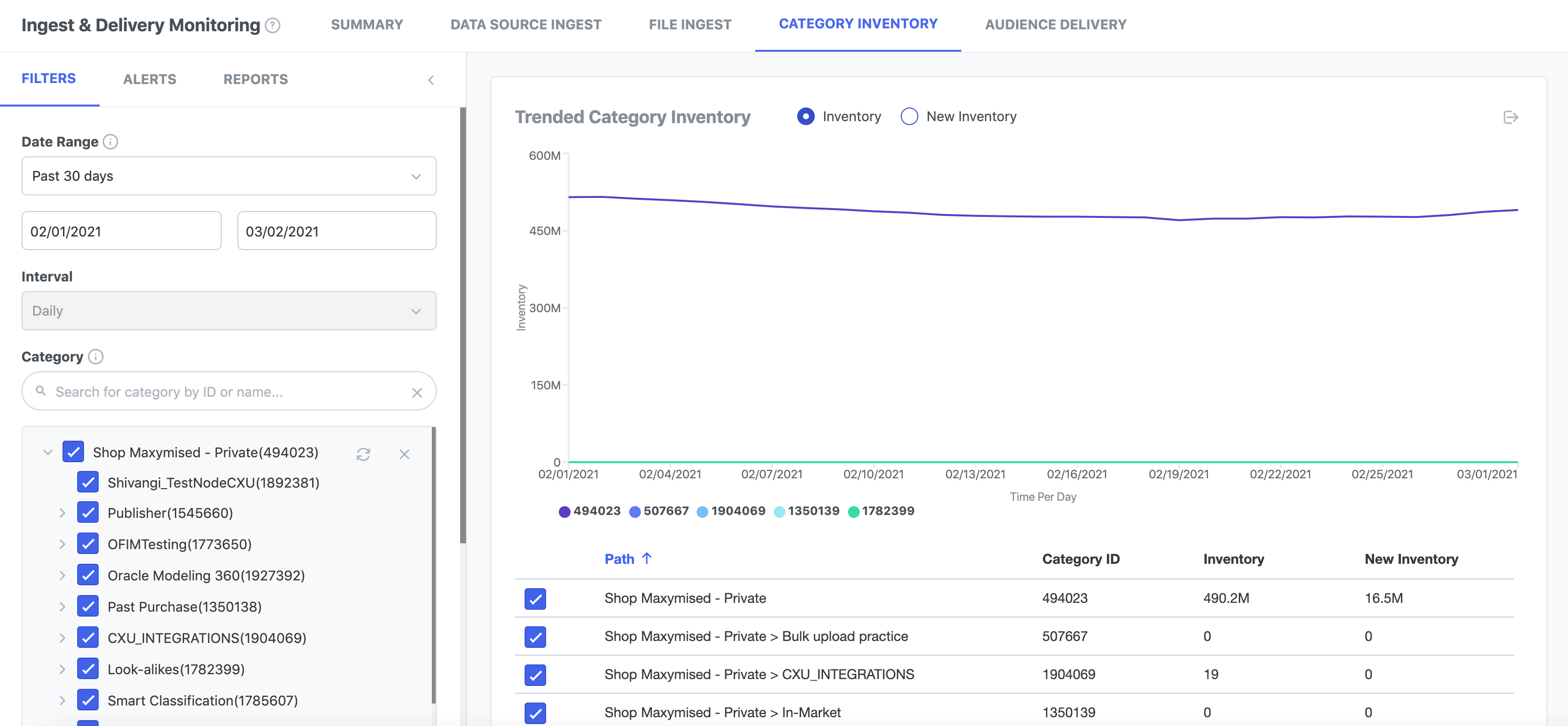
Task: Switch to the Audience Delivery tab
Action: click(x=1056, y=25)
